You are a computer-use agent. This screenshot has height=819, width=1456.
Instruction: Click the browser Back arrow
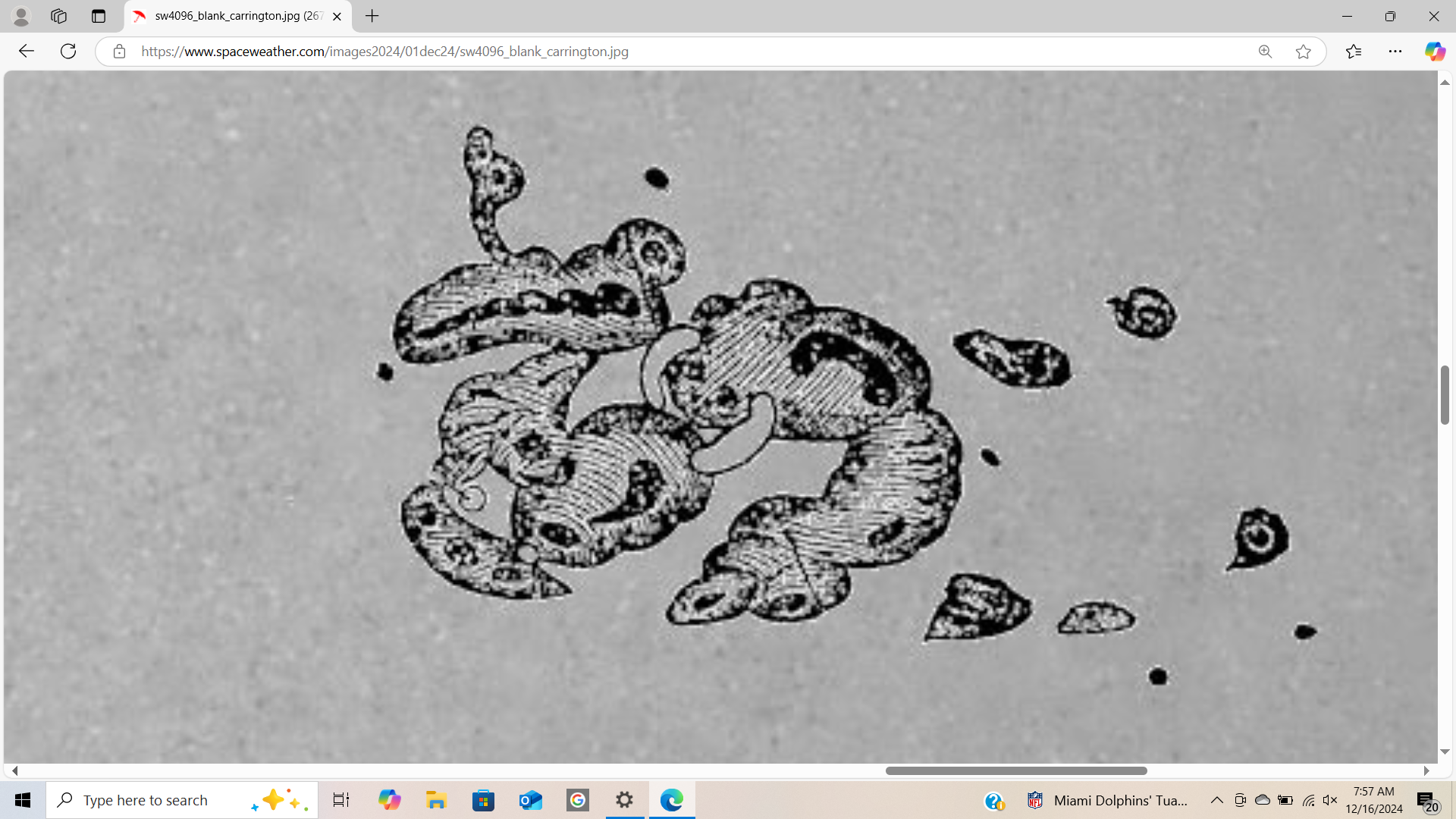tap(27, 52)
